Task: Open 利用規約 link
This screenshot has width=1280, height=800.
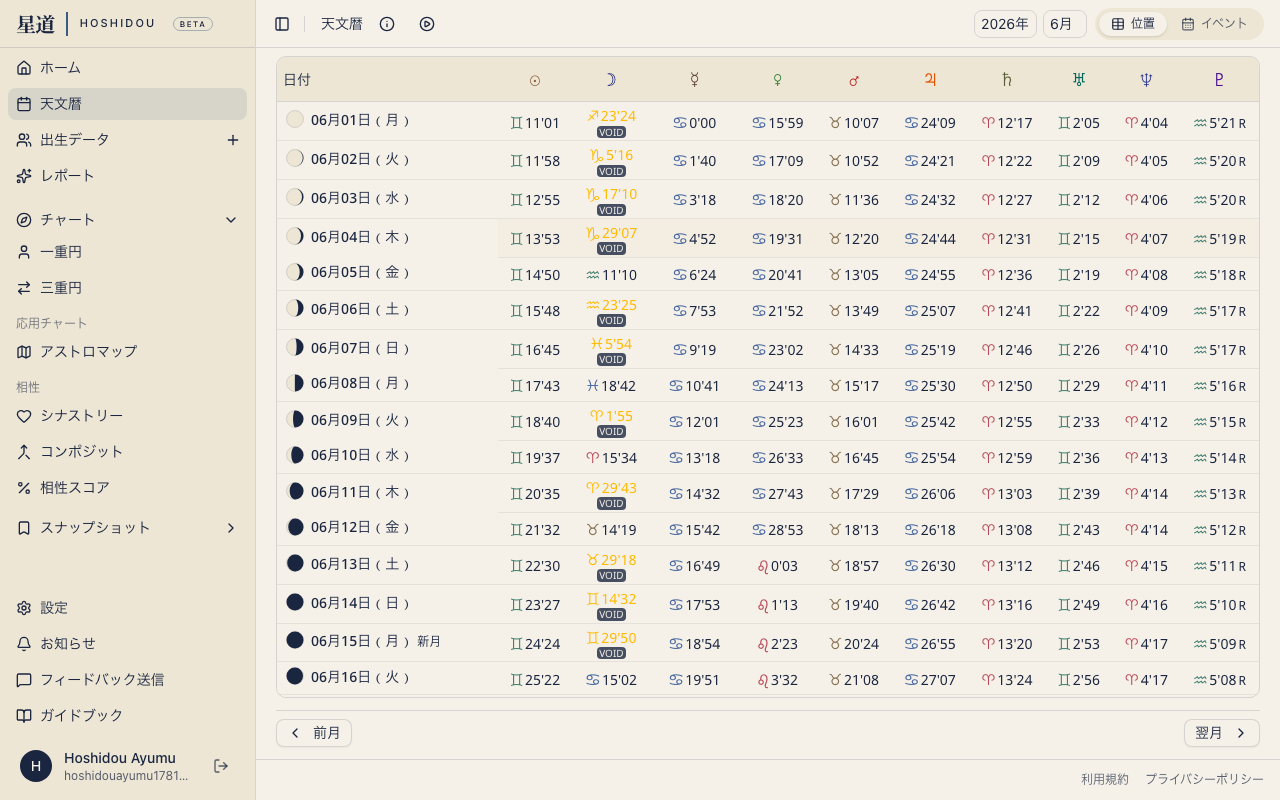Action: coord(1105,779)
